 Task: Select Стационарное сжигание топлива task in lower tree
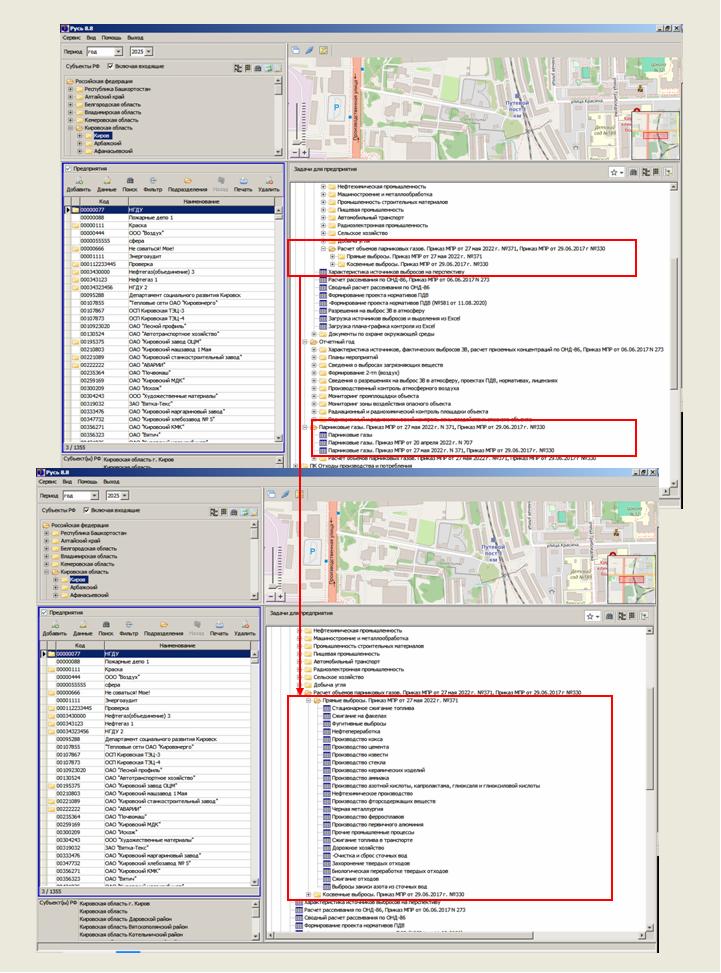[360, 709]
